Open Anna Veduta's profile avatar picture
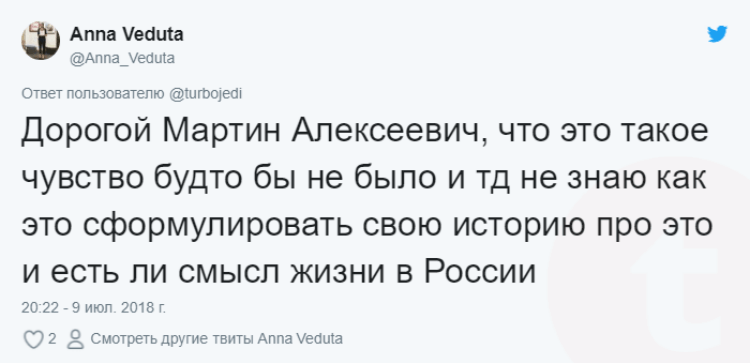Image resolution: width=750 pixels, height=364 pixels. pos(40,41)
